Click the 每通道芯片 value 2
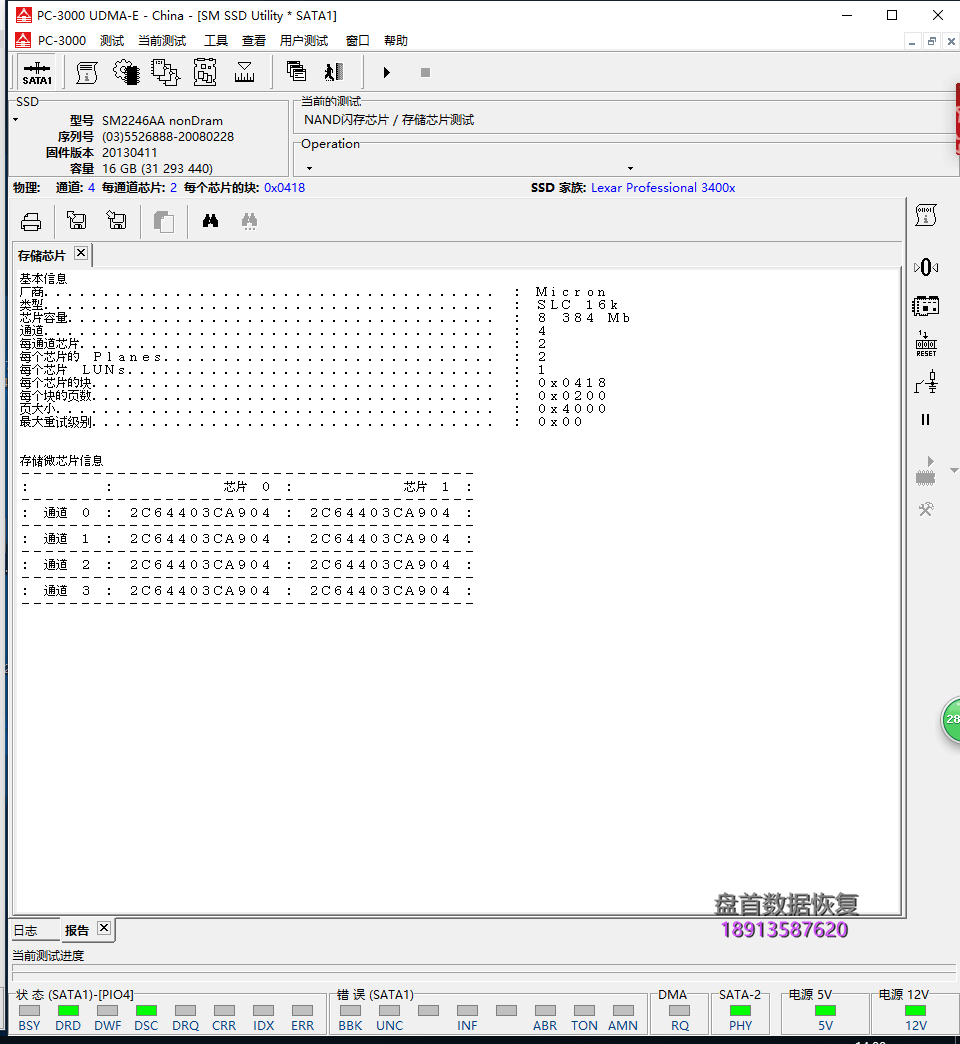Image resolution: width=960 pixels, height=1044 pixels. pyautogui.click(x=173, y=188)
